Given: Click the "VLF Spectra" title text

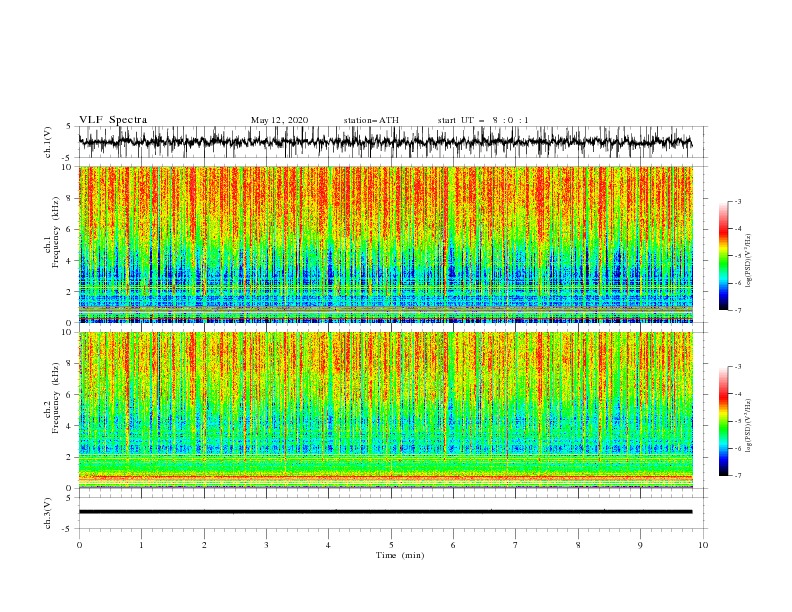Looking at the screenshot, I should coord(113,120).
